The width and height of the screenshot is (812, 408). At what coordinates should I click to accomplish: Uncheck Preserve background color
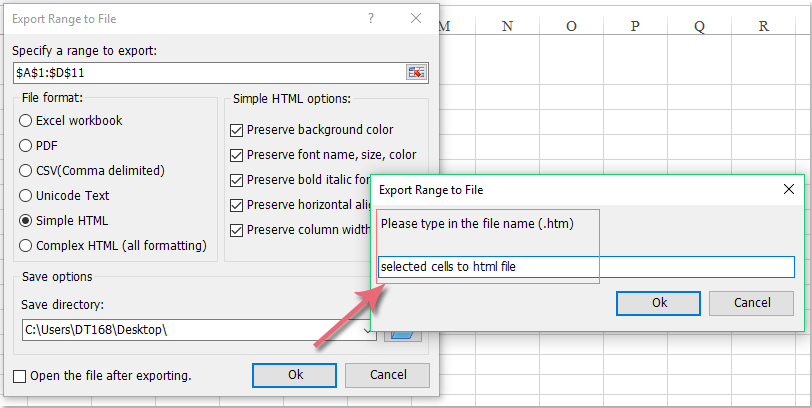tap(237, 130)
